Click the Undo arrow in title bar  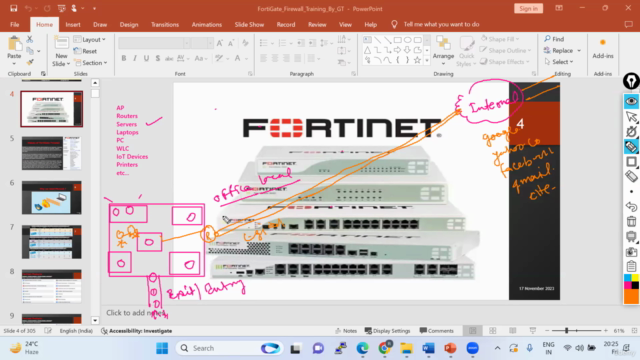(28, 8)
